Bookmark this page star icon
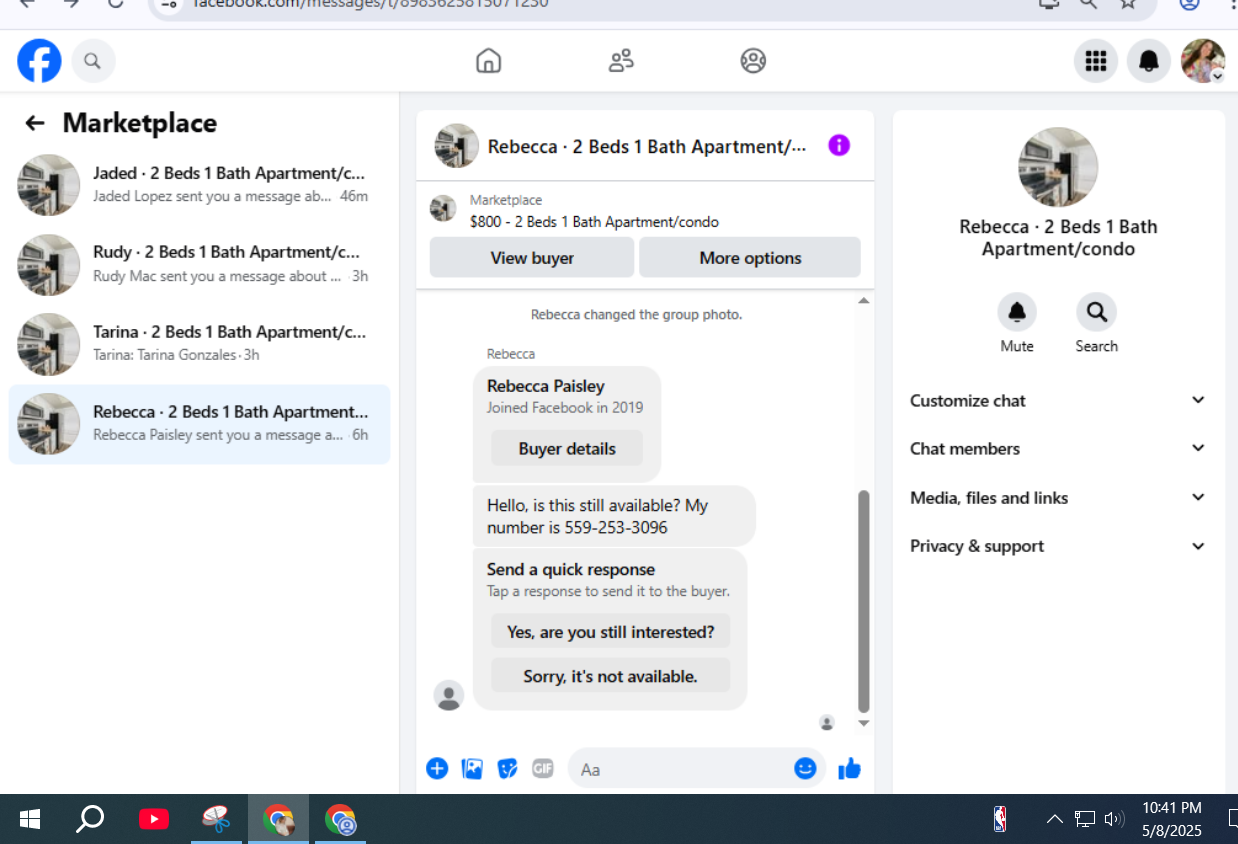Image resolution: width=1238 pixels, height=844 pixels. click(1128, 4)
